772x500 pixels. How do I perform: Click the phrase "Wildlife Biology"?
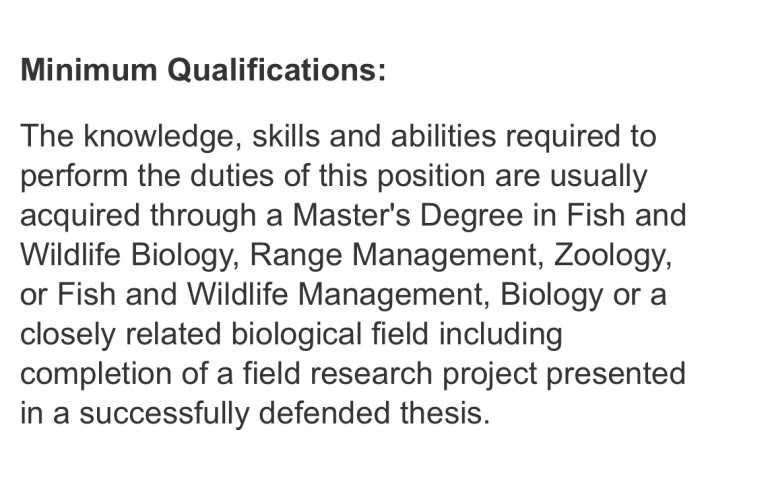click(129, 255)
